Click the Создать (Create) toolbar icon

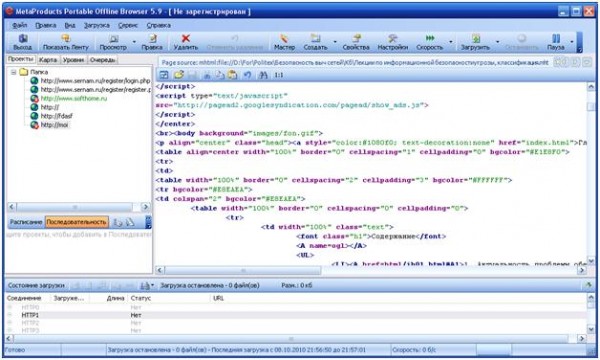315,38
